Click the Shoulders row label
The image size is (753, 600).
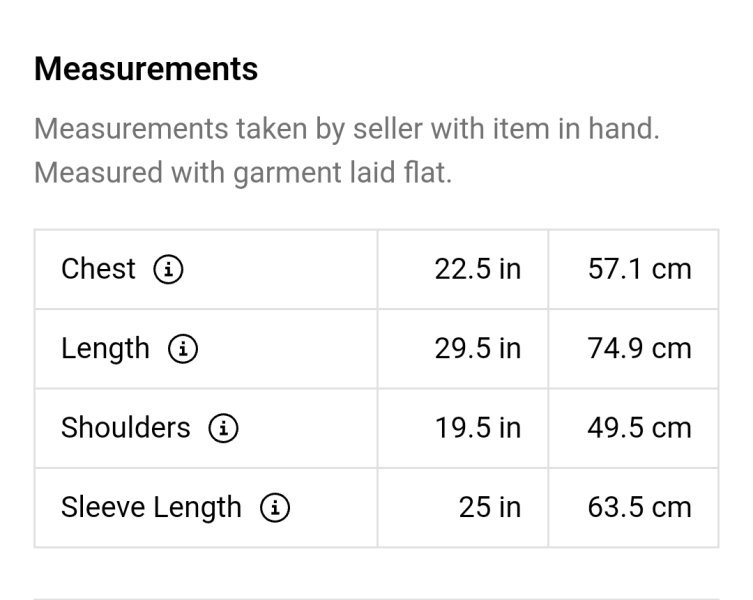pyautogui.click(x=126, y=428)
